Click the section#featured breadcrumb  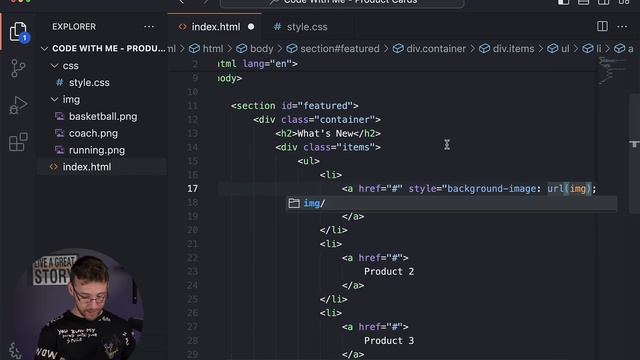tap(333, 49)
